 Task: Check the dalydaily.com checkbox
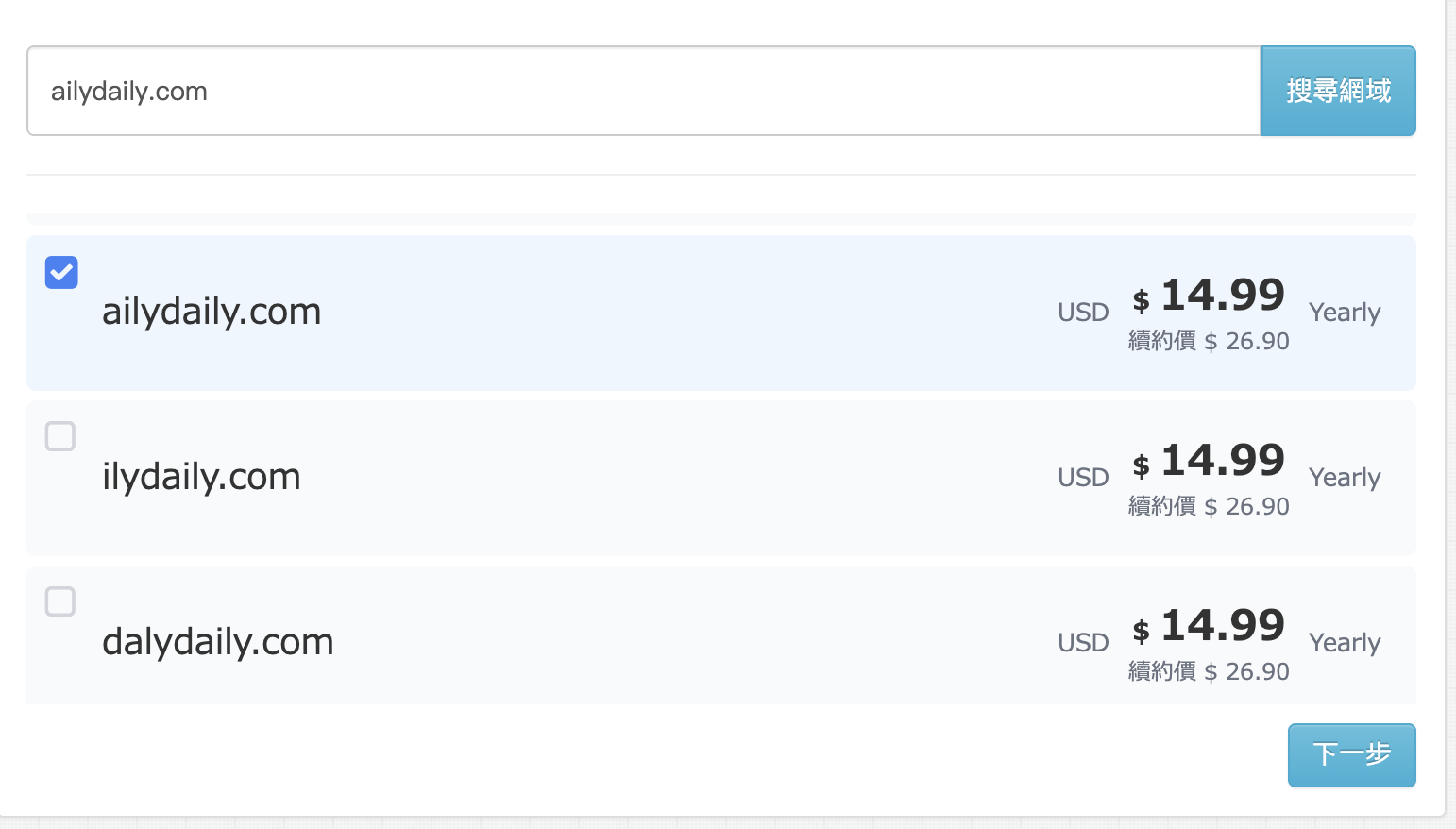pos(60,601)
